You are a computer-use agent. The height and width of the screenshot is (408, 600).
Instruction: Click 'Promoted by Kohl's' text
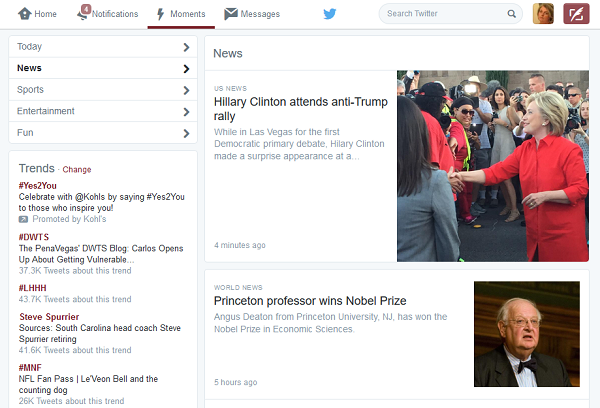point(69,219)
